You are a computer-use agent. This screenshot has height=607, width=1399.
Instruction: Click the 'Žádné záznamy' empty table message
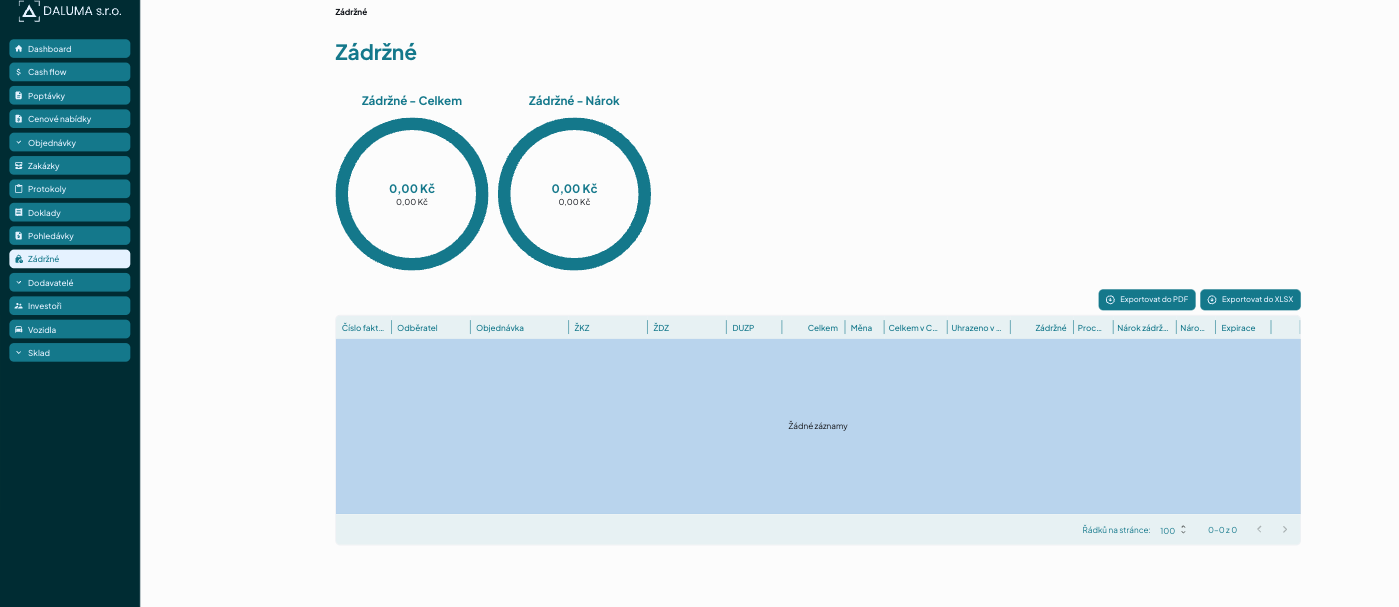point(818,426)
